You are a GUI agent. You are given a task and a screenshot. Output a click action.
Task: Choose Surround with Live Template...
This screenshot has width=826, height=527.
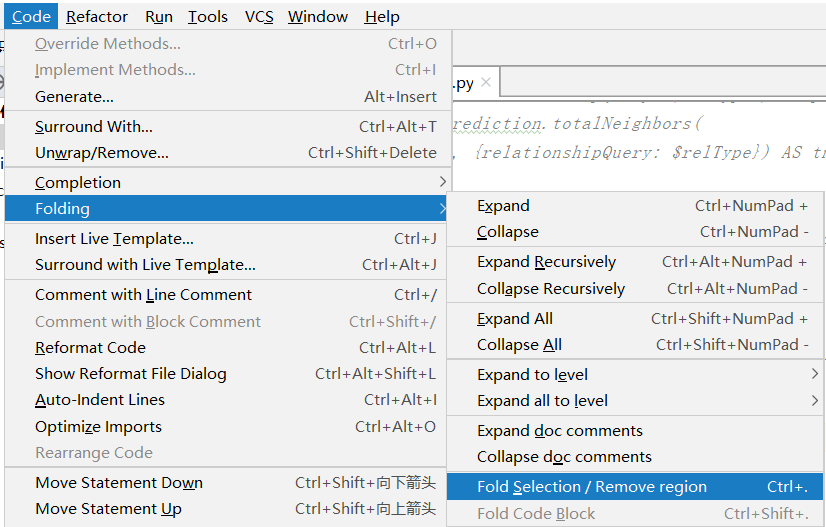pos(225,265)
